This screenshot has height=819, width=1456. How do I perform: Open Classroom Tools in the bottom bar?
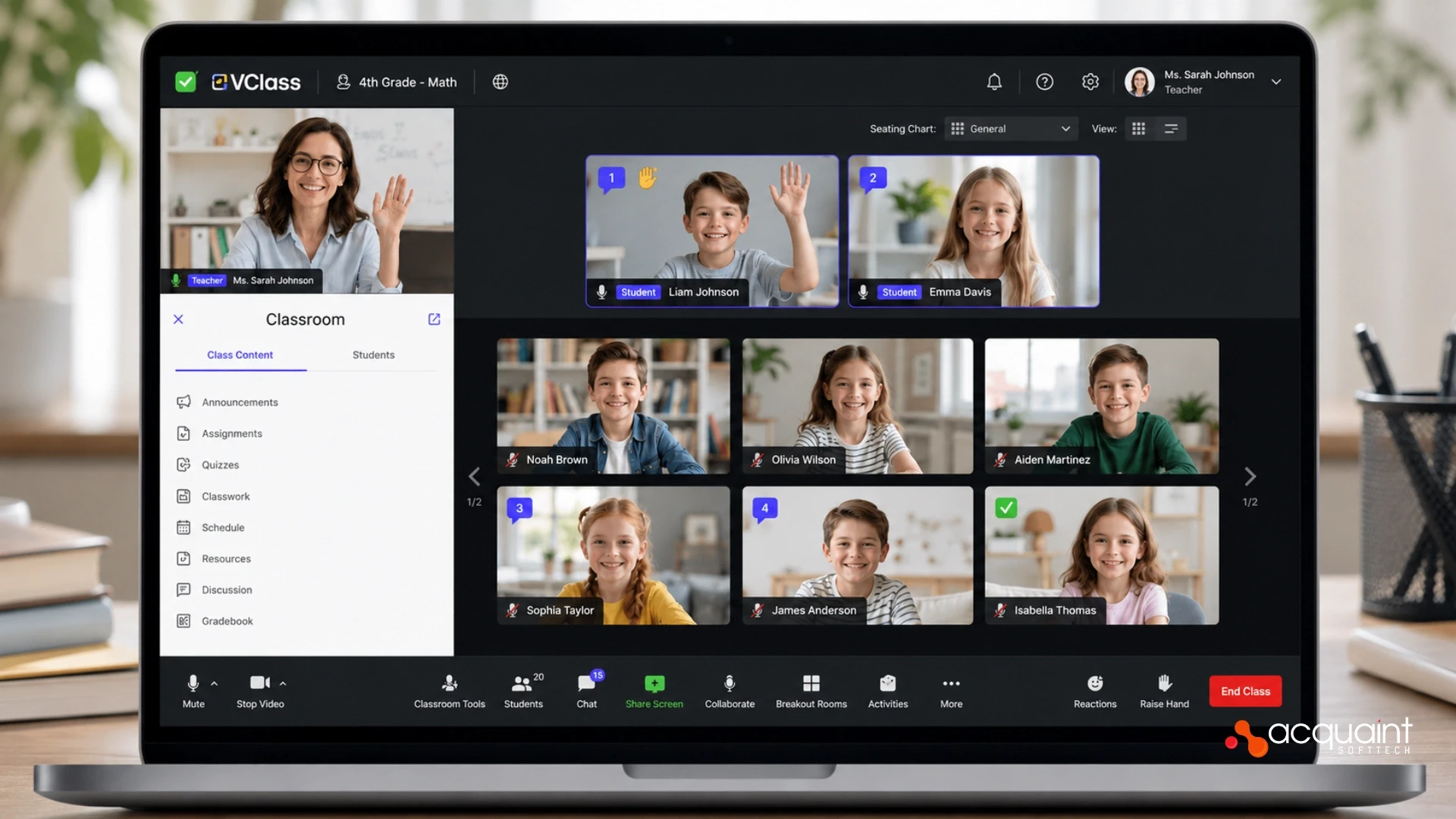point(450,692)
